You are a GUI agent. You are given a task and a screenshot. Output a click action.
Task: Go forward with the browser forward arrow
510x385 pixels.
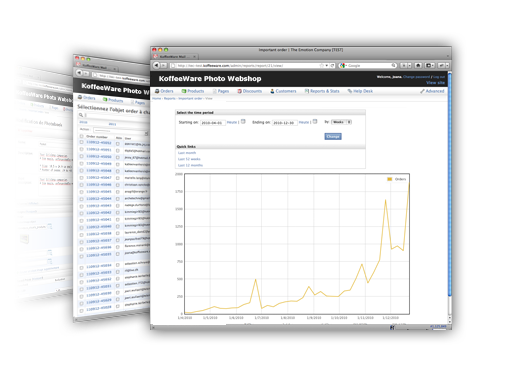164,66
